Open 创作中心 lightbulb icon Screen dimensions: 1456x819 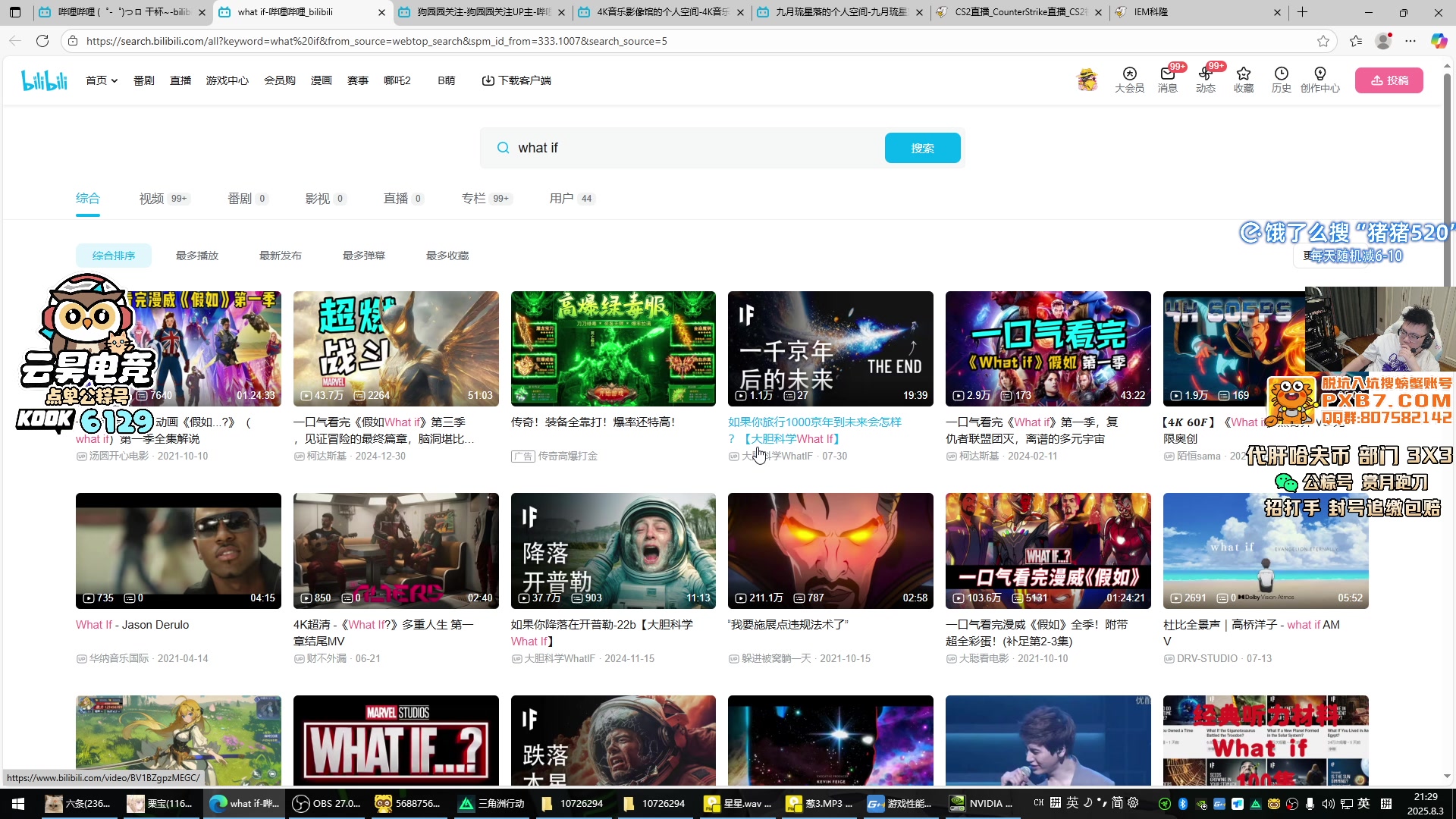1320,80
